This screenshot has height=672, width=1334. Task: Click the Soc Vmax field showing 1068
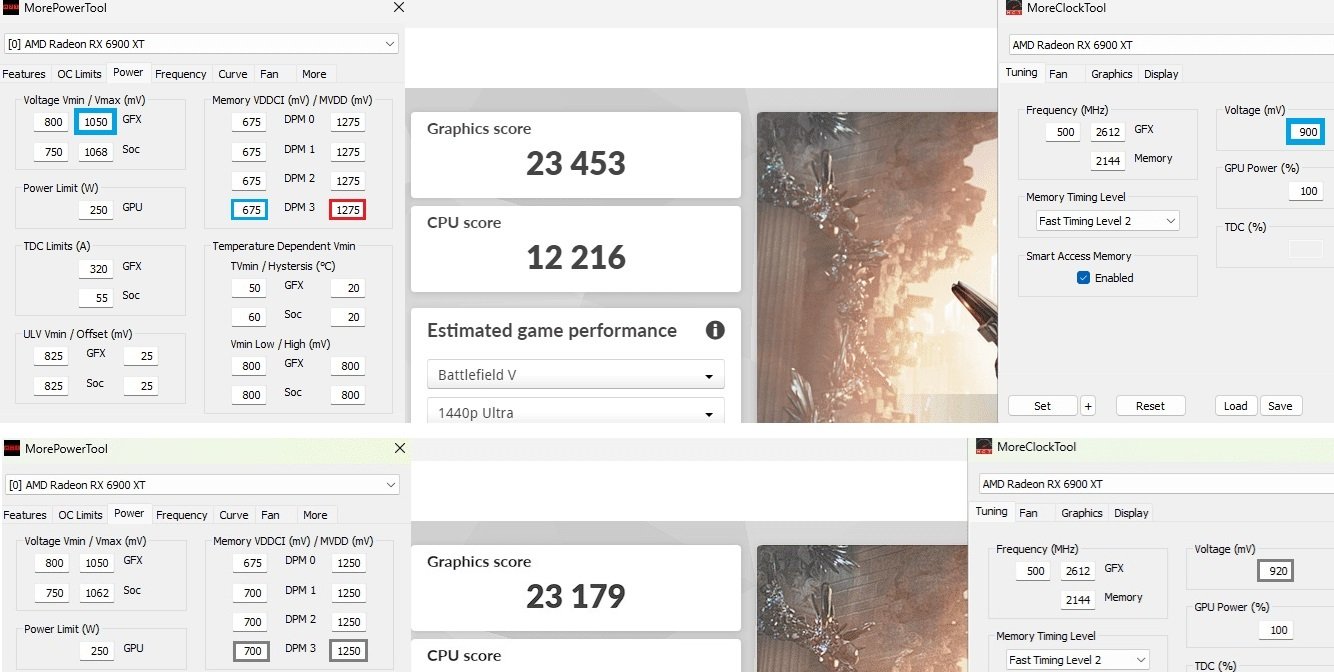click(x=97, y=152)
